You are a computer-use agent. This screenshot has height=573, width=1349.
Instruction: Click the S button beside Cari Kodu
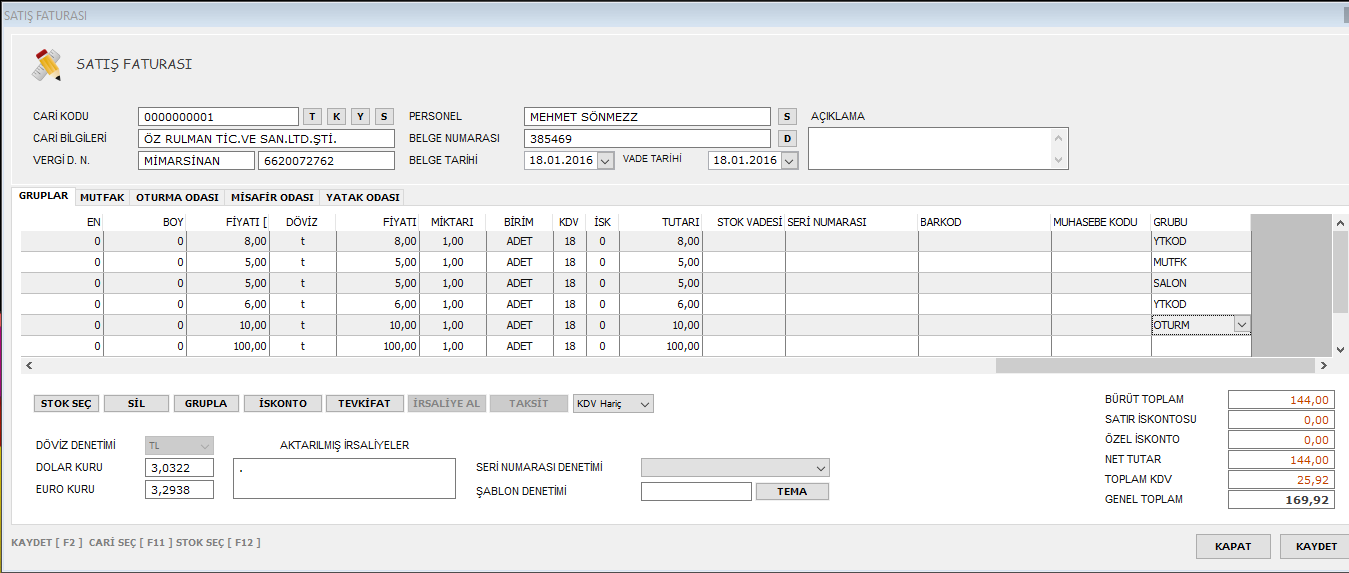[384, 117]
